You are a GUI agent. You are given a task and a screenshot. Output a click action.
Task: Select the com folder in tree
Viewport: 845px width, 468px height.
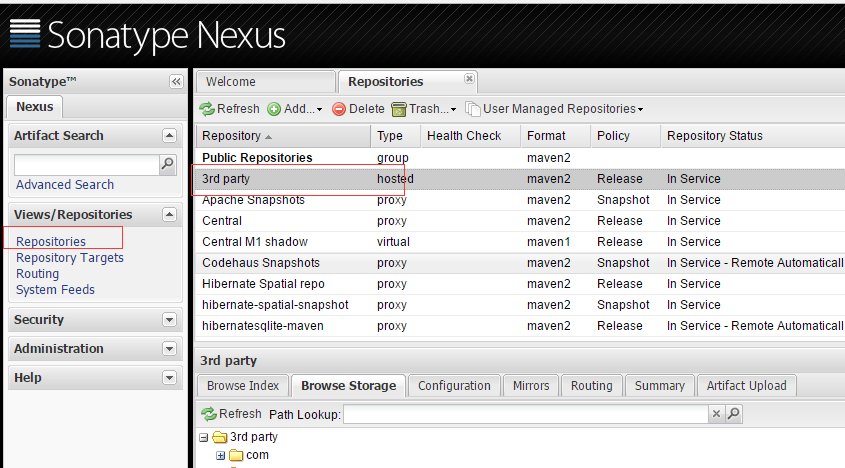coord(257,455)
